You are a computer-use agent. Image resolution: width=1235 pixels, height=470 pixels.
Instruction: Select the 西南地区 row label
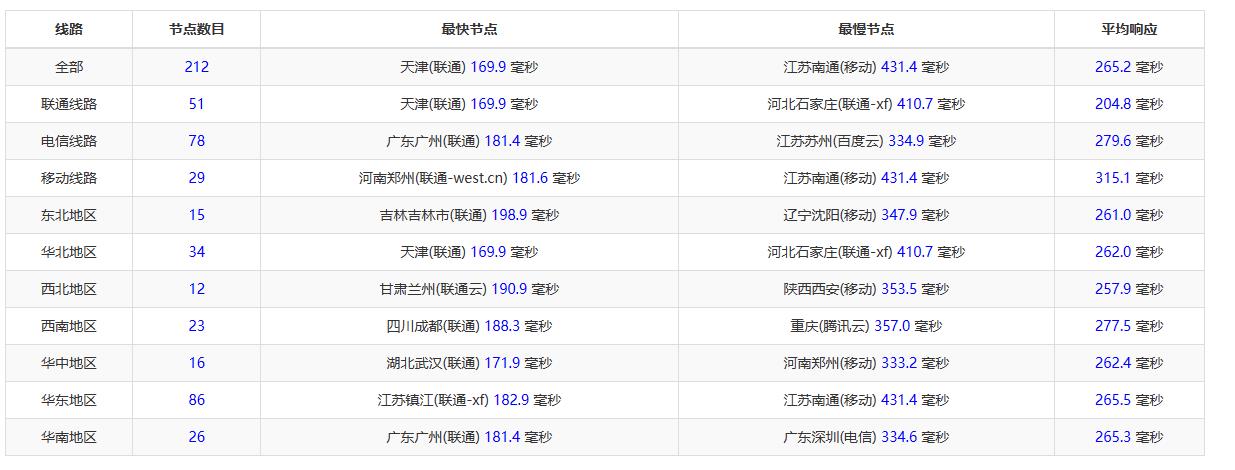pyautogui.click(x=69, y=326)
